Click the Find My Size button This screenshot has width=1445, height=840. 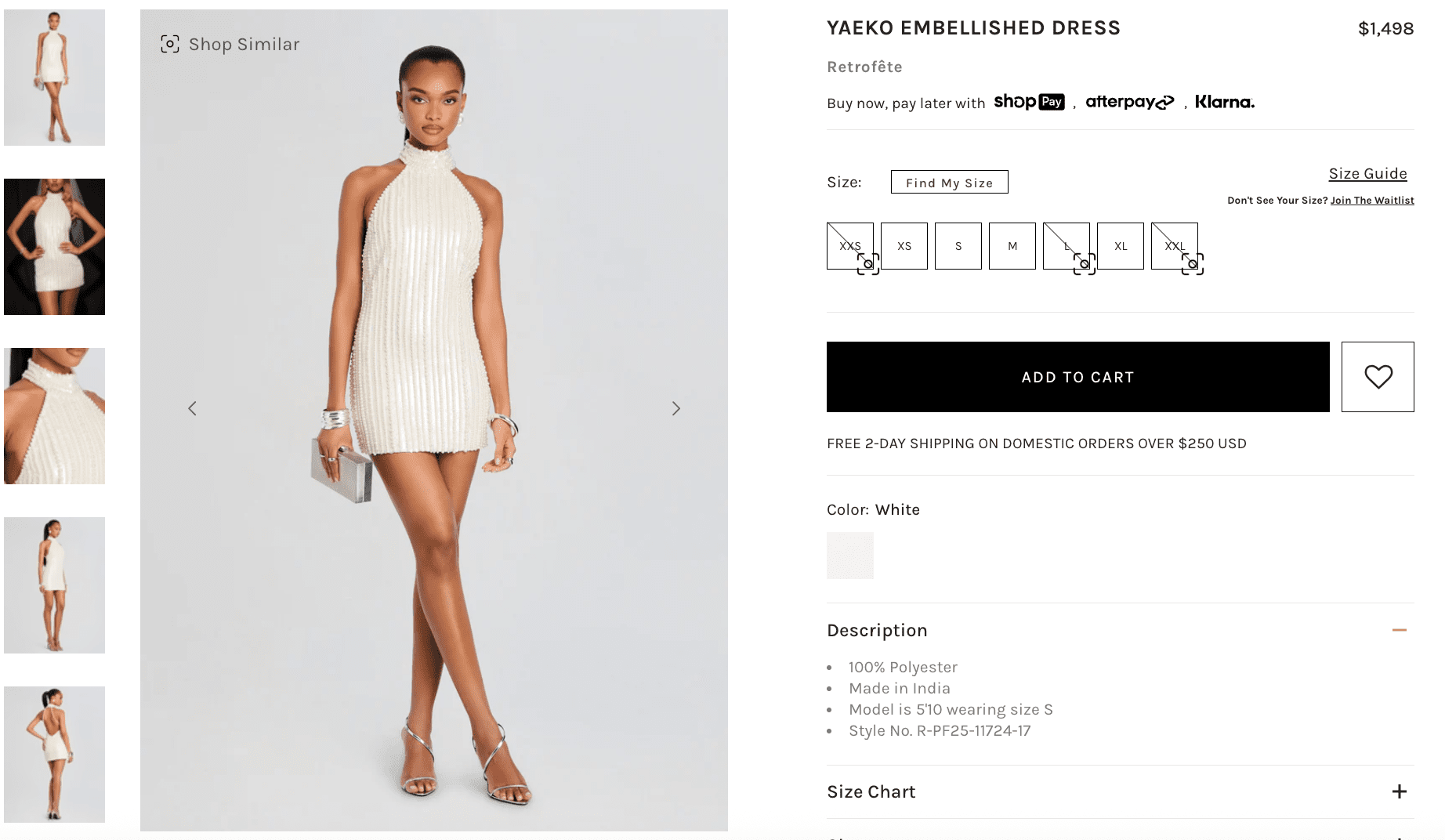(x=950, y=182)
